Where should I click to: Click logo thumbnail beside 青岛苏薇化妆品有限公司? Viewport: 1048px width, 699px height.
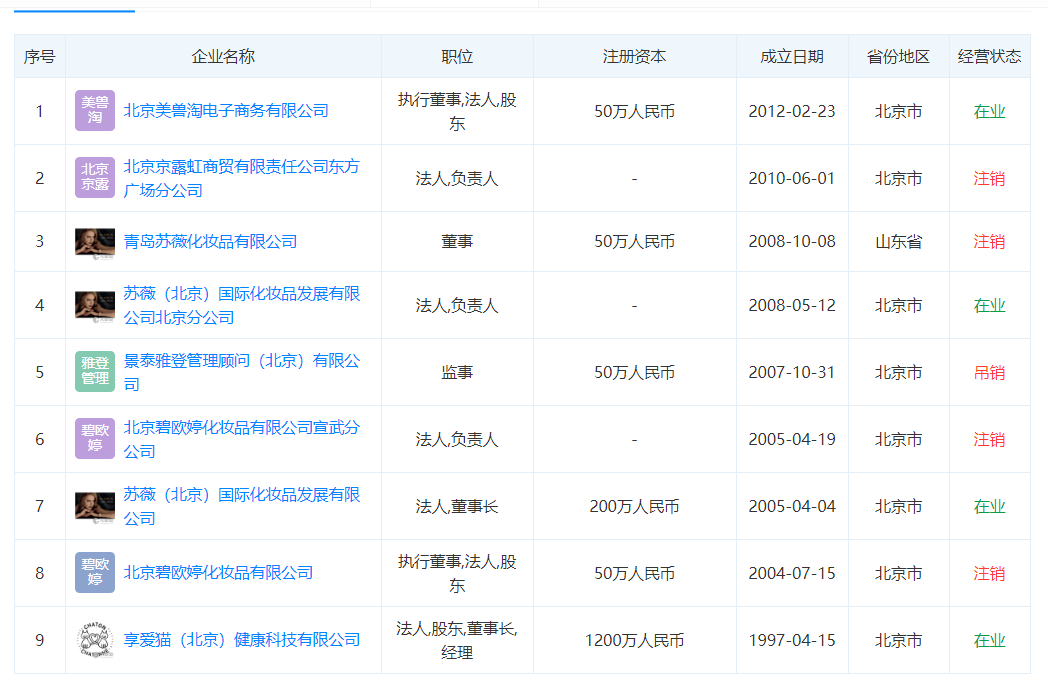(95, 242)
